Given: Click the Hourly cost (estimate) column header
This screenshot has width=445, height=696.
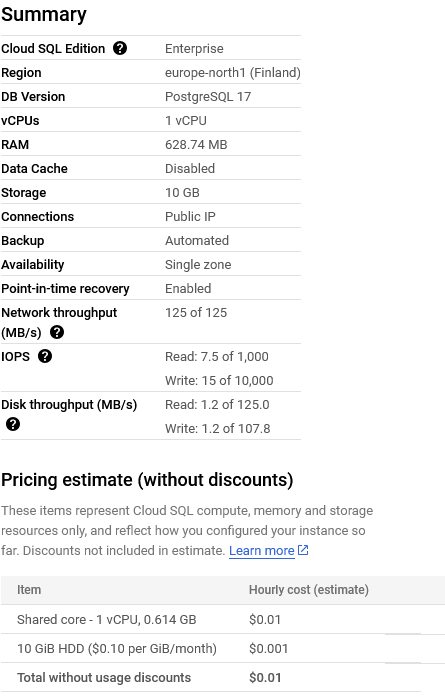Looking at the screenshot, I should click(x=309, y=590).
